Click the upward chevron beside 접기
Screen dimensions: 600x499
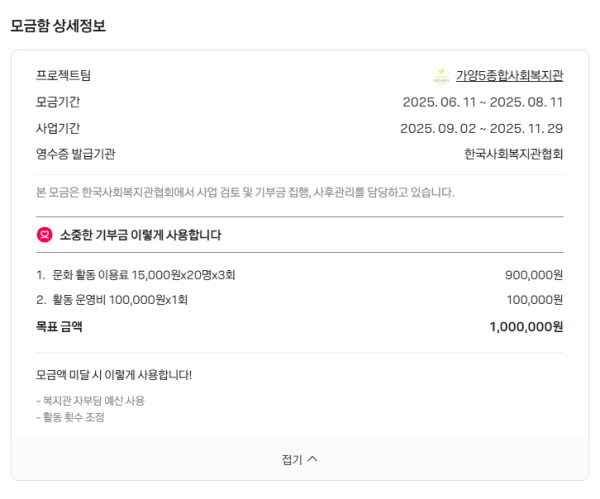click(312, 458)
